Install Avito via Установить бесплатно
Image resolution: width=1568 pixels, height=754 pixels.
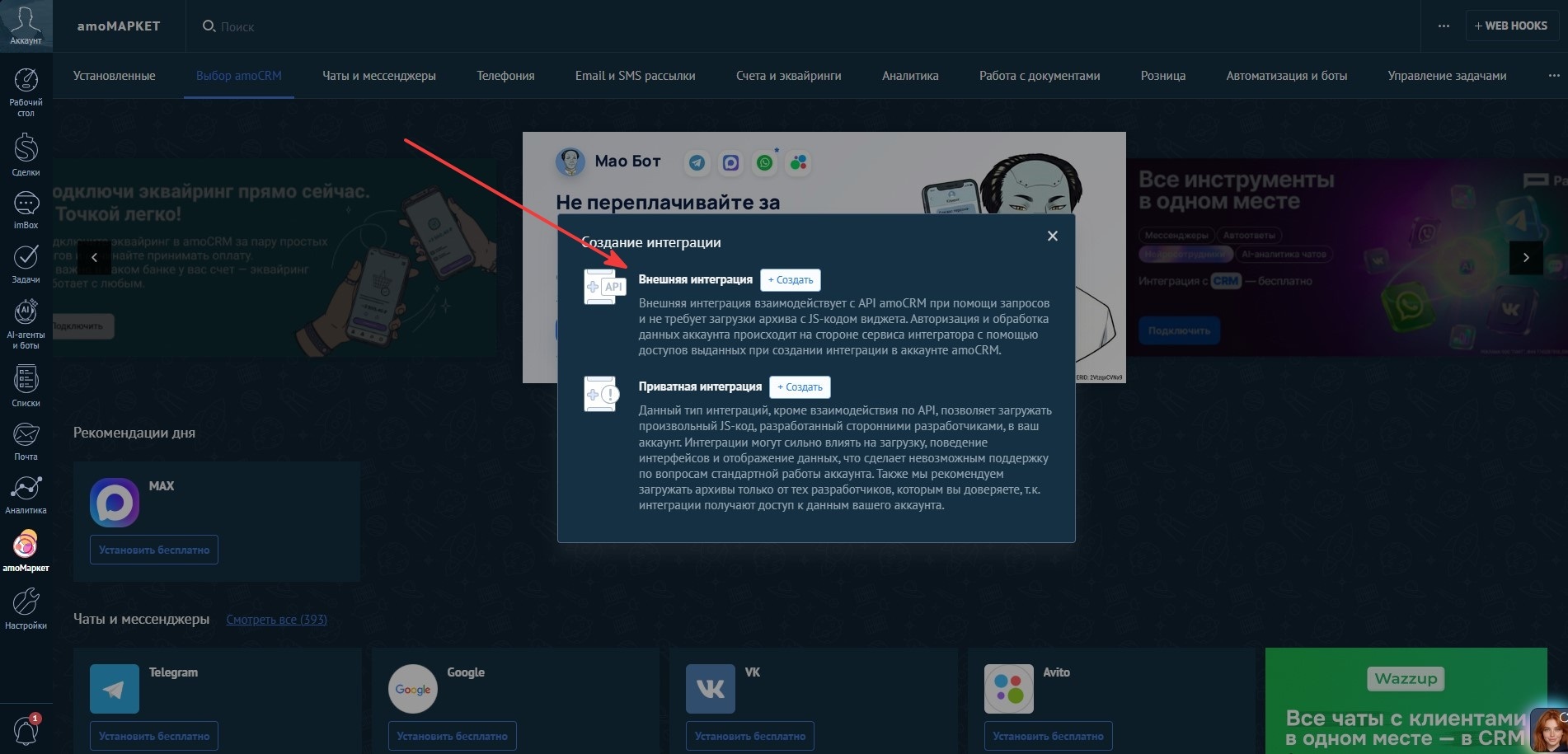[x=1049, y=736]
